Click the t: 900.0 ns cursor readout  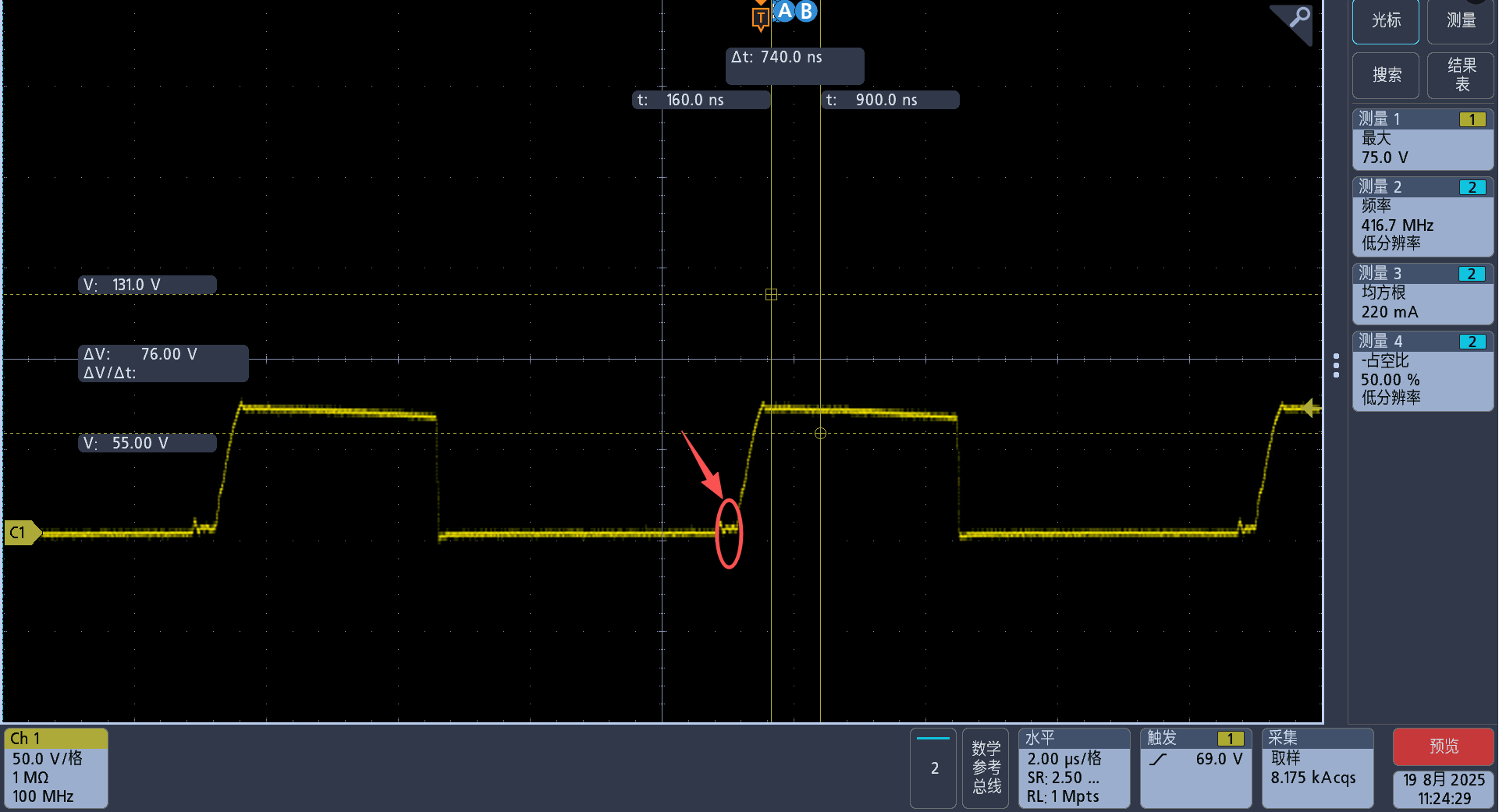[x=890, y=100]
